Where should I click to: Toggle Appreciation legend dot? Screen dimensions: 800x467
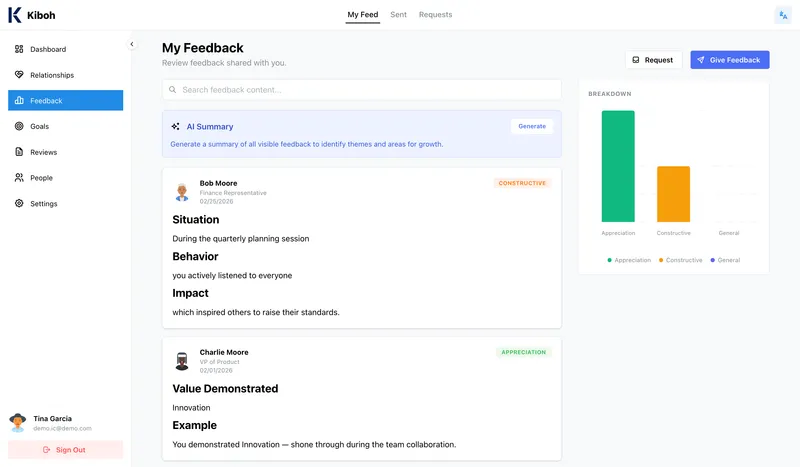(609, 260)
